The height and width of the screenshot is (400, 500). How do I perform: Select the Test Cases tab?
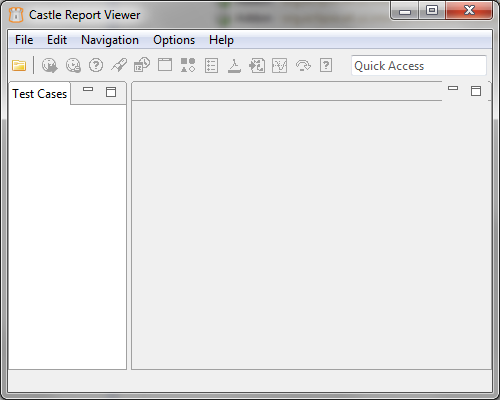click(x=40, y=94)
